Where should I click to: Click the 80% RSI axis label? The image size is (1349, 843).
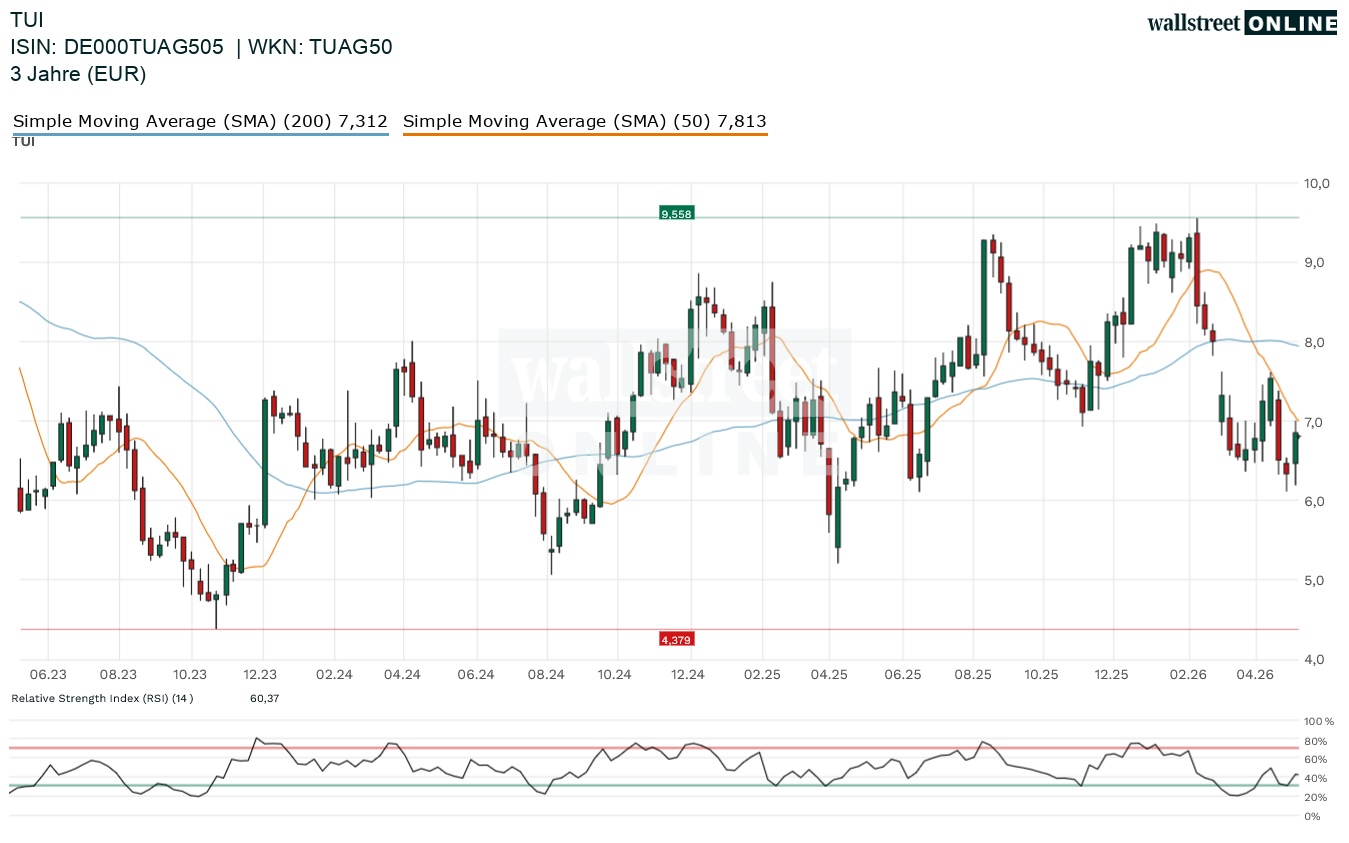[1315, 741]
